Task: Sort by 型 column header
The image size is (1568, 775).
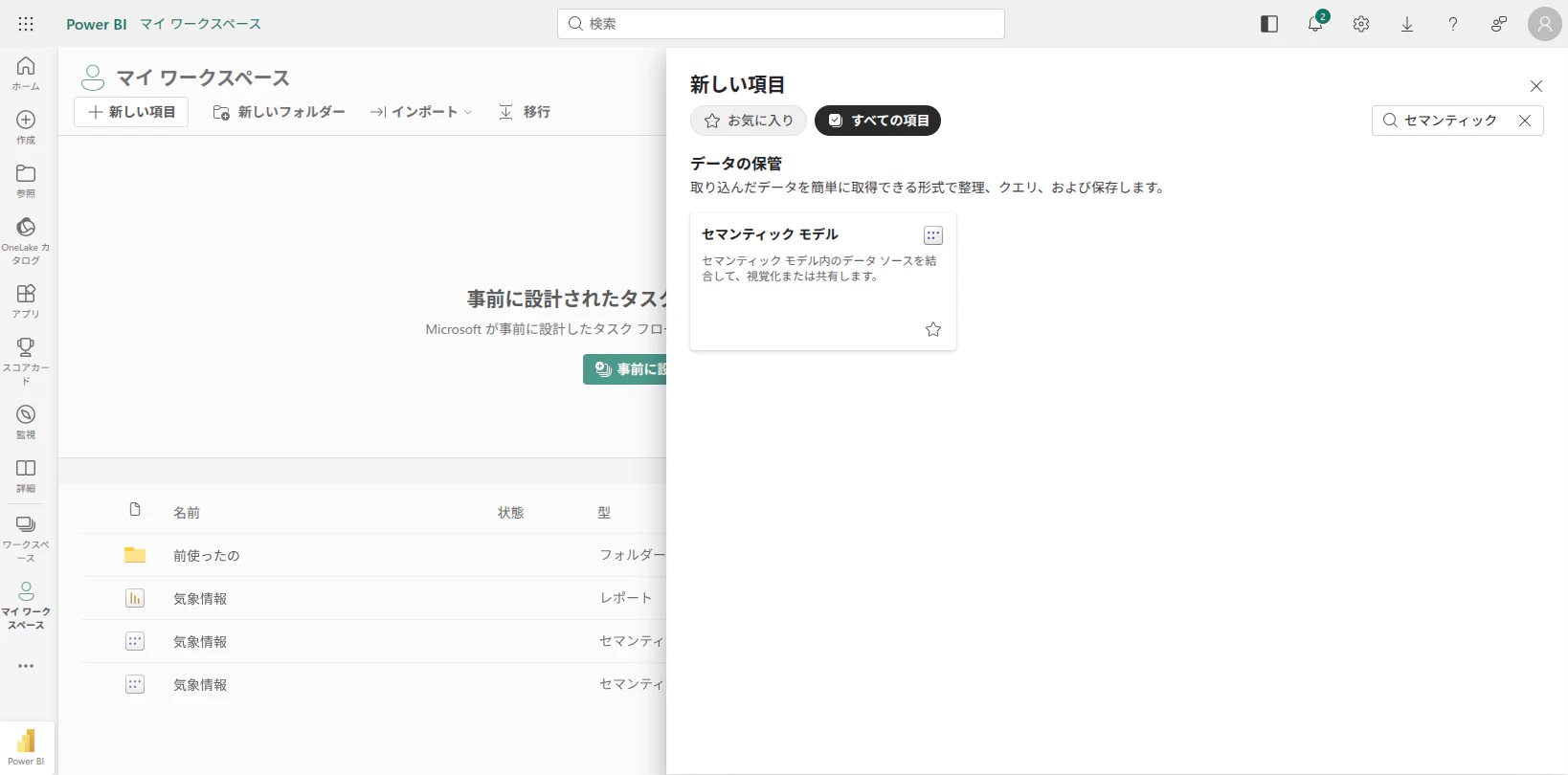Action: 604,513
